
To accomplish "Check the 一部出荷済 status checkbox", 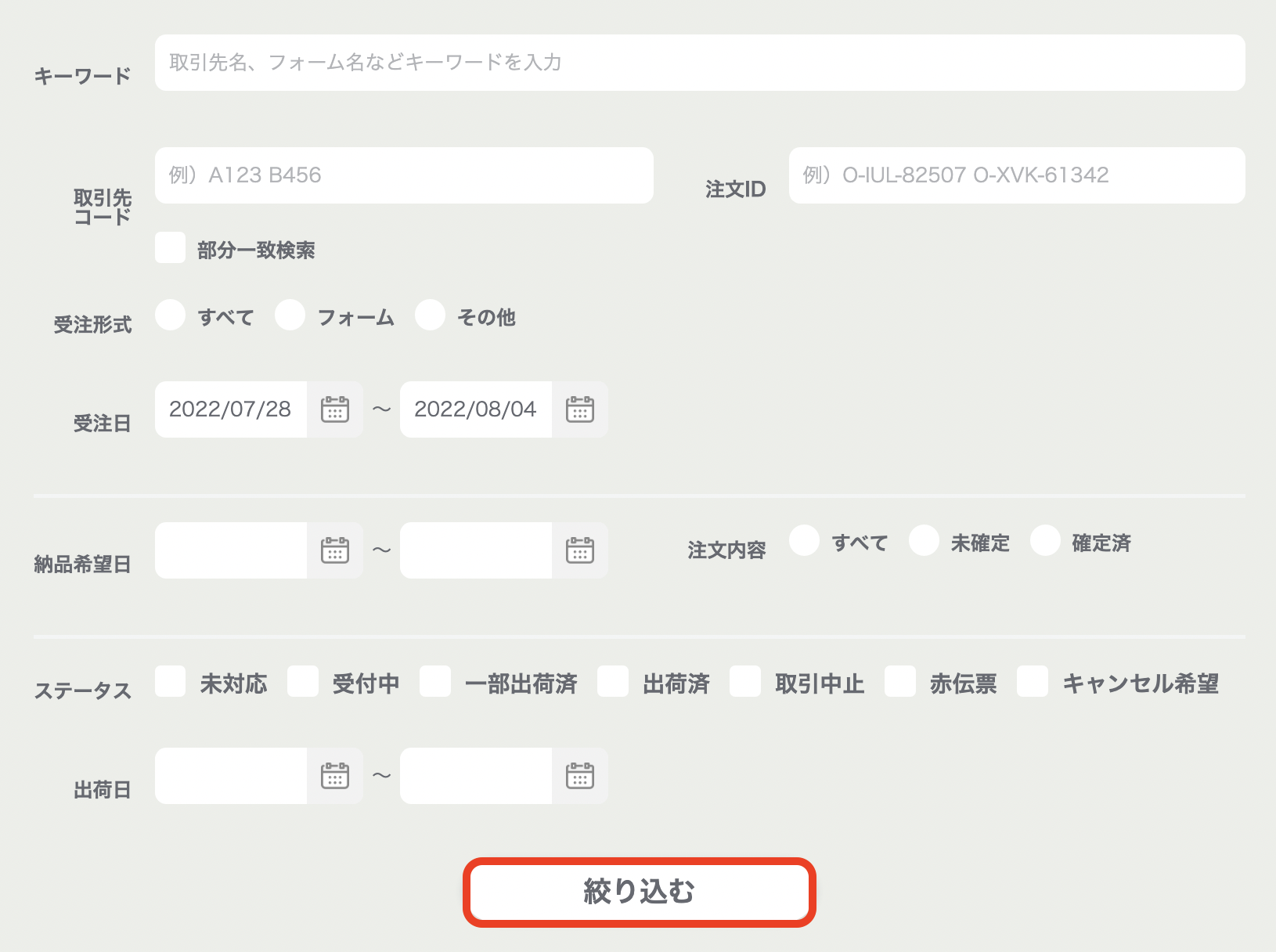I will tap(434, 681).
